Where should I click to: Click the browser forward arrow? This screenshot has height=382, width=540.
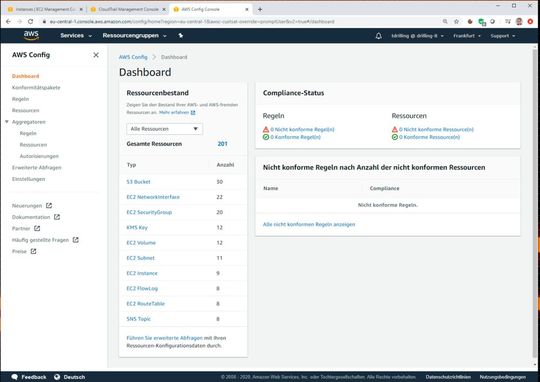tap(19, 21)
